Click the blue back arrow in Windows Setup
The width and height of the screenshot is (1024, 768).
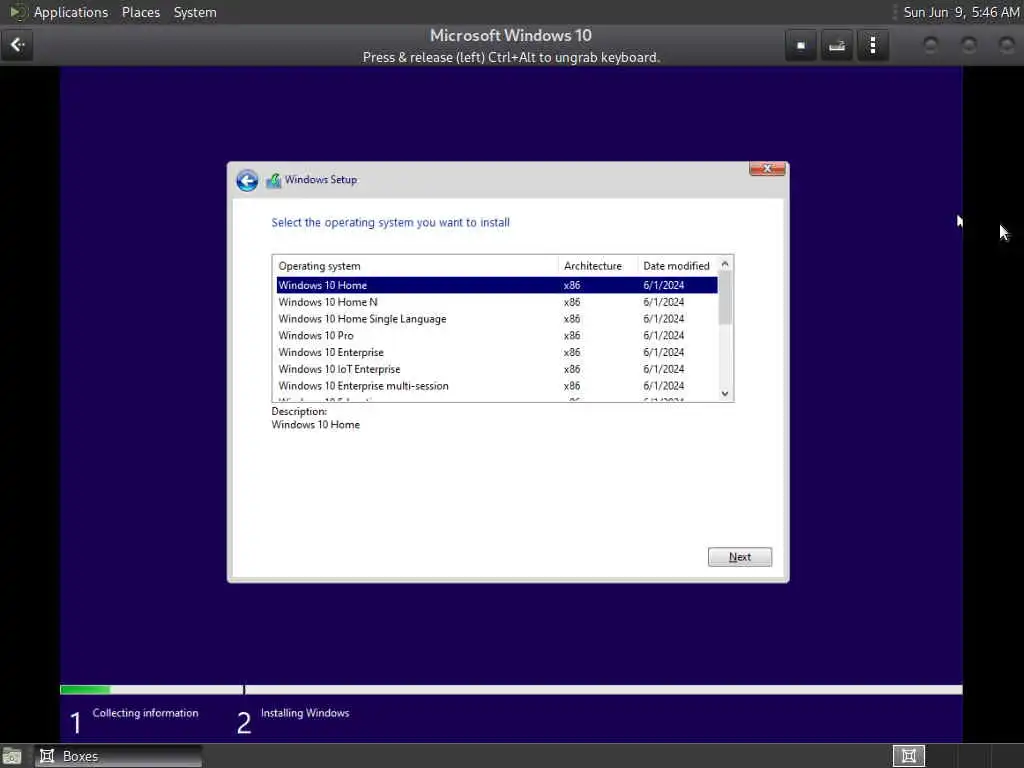pyautogui.click(x=247, y=180)
